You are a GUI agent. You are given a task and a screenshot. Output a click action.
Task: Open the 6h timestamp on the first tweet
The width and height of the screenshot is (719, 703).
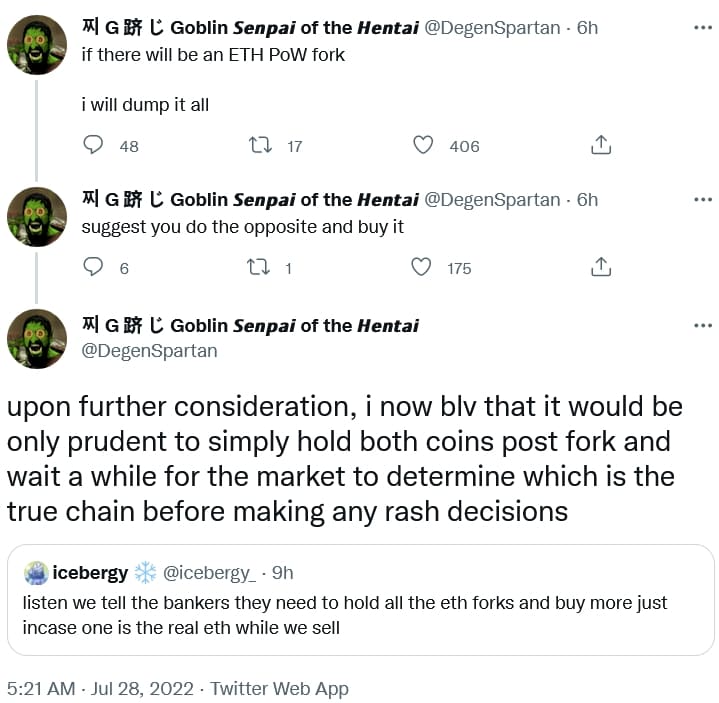[587, 28]
